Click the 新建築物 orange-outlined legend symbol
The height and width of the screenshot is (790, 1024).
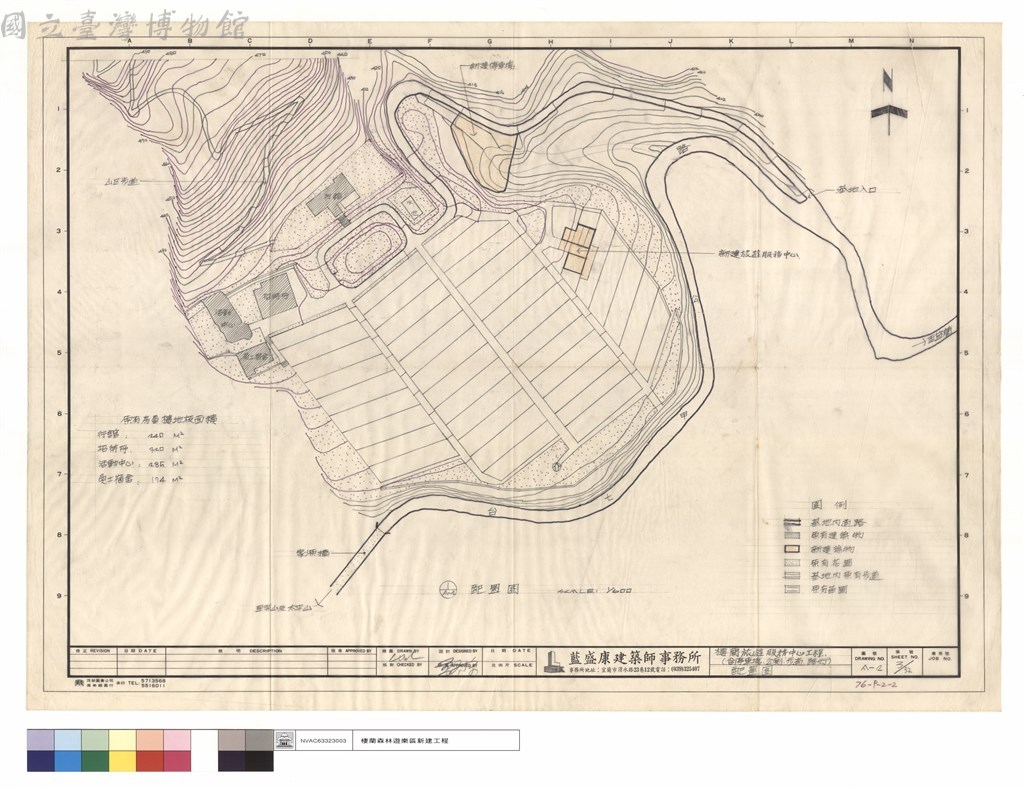pyautogui.click(x=792, y=548)
